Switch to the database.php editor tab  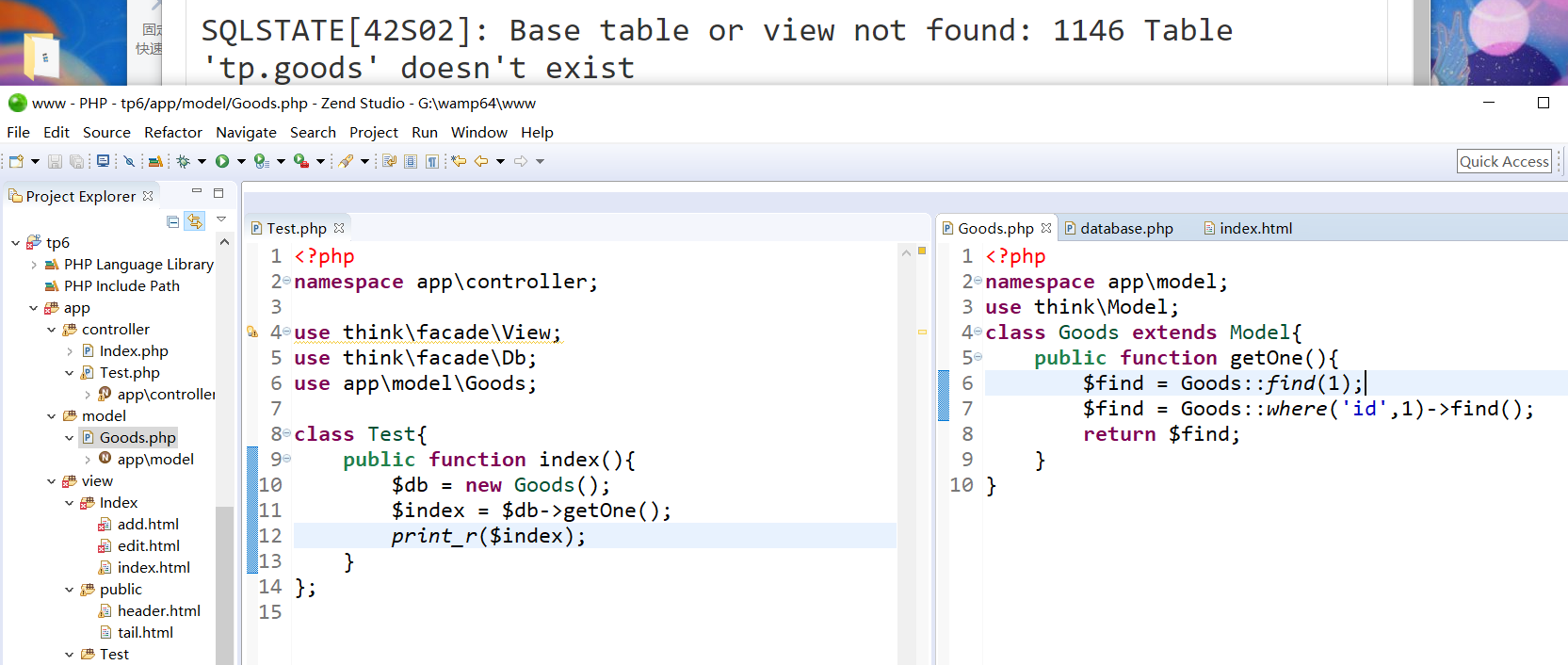coord(1125,229)
